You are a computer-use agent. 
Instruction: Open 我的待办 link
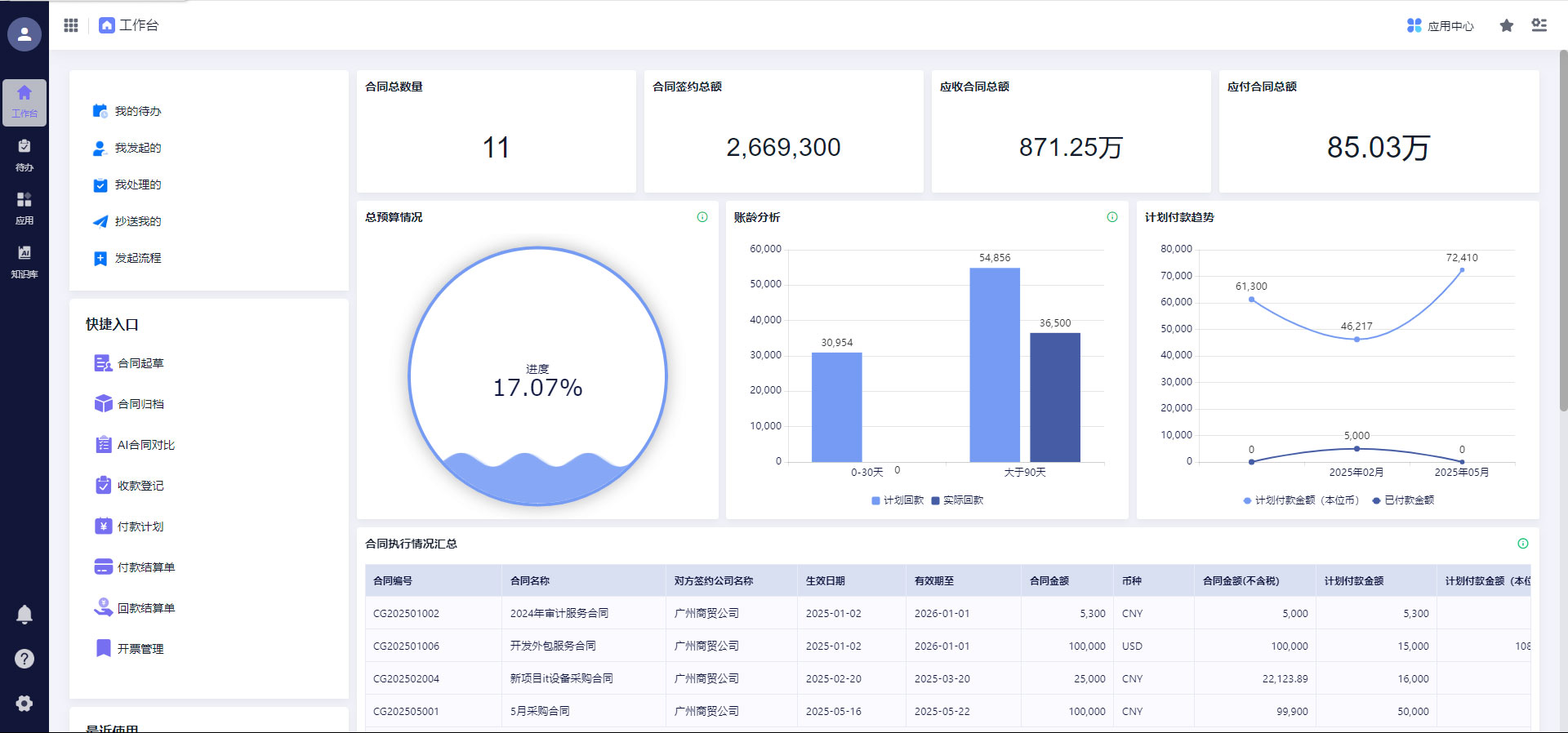tap(137, 111)
